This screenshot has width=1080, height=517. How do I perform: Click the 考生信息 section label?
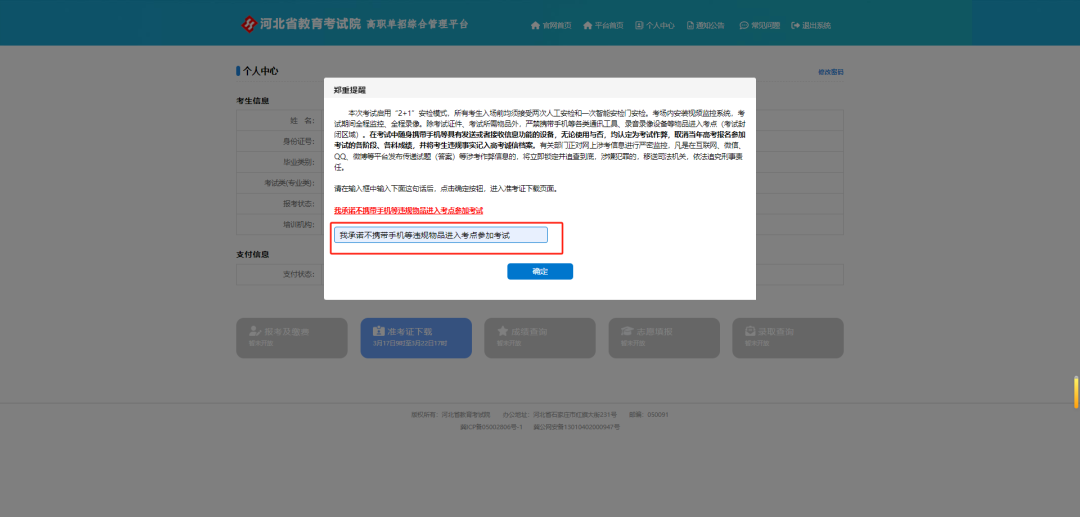click(253, 101)
